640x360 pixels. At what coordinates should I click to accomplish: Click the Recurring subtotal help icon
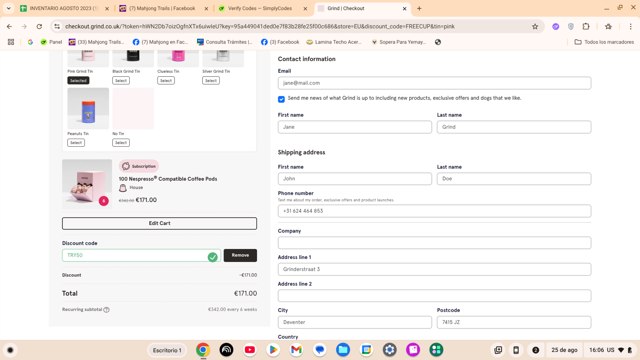coord(107,310)
